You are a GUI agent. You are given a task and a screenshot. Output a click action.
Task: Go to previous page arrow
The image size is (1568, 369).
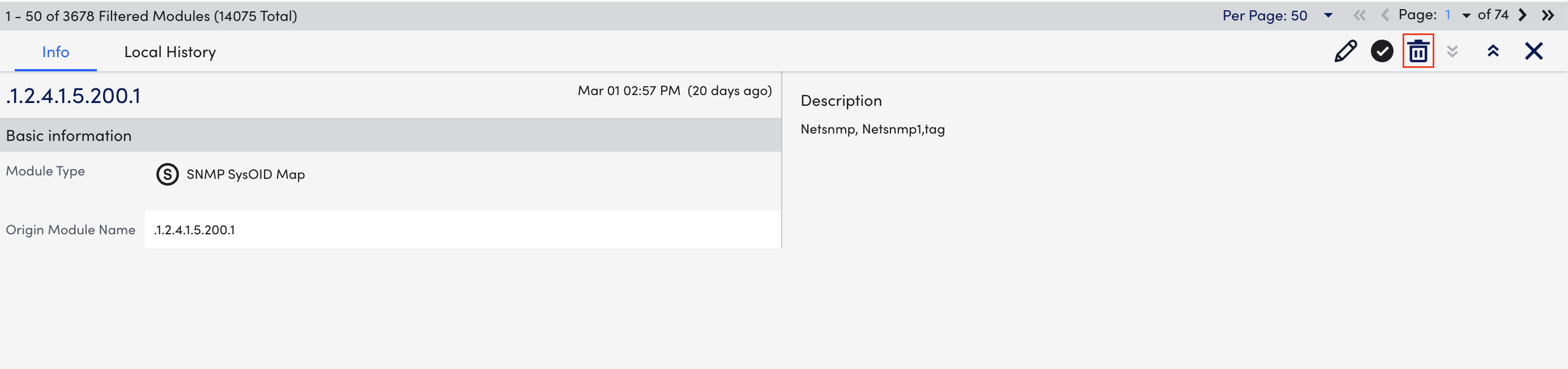pos(1384,16)
